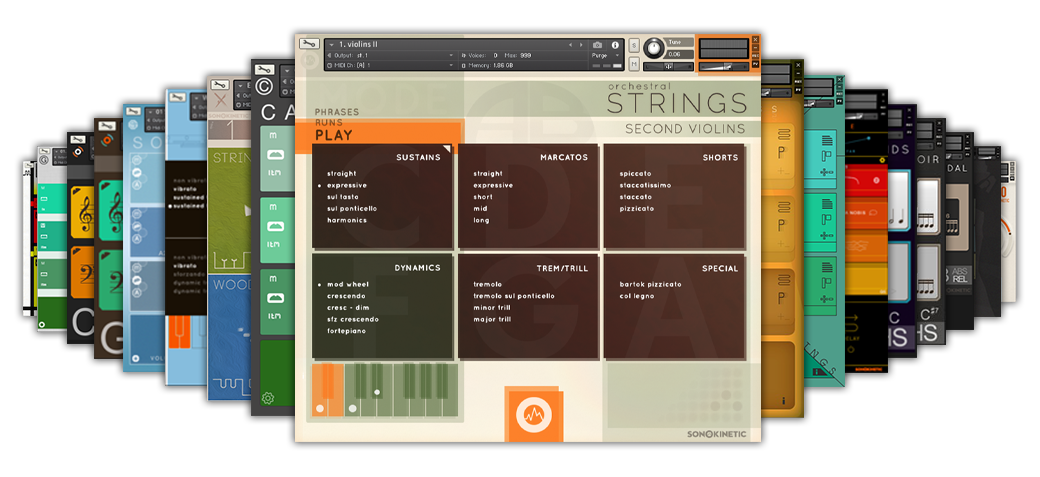1040x477 pixels.
Task: Select 'pizzicato' under SHORTS
Action: point(637,208)
